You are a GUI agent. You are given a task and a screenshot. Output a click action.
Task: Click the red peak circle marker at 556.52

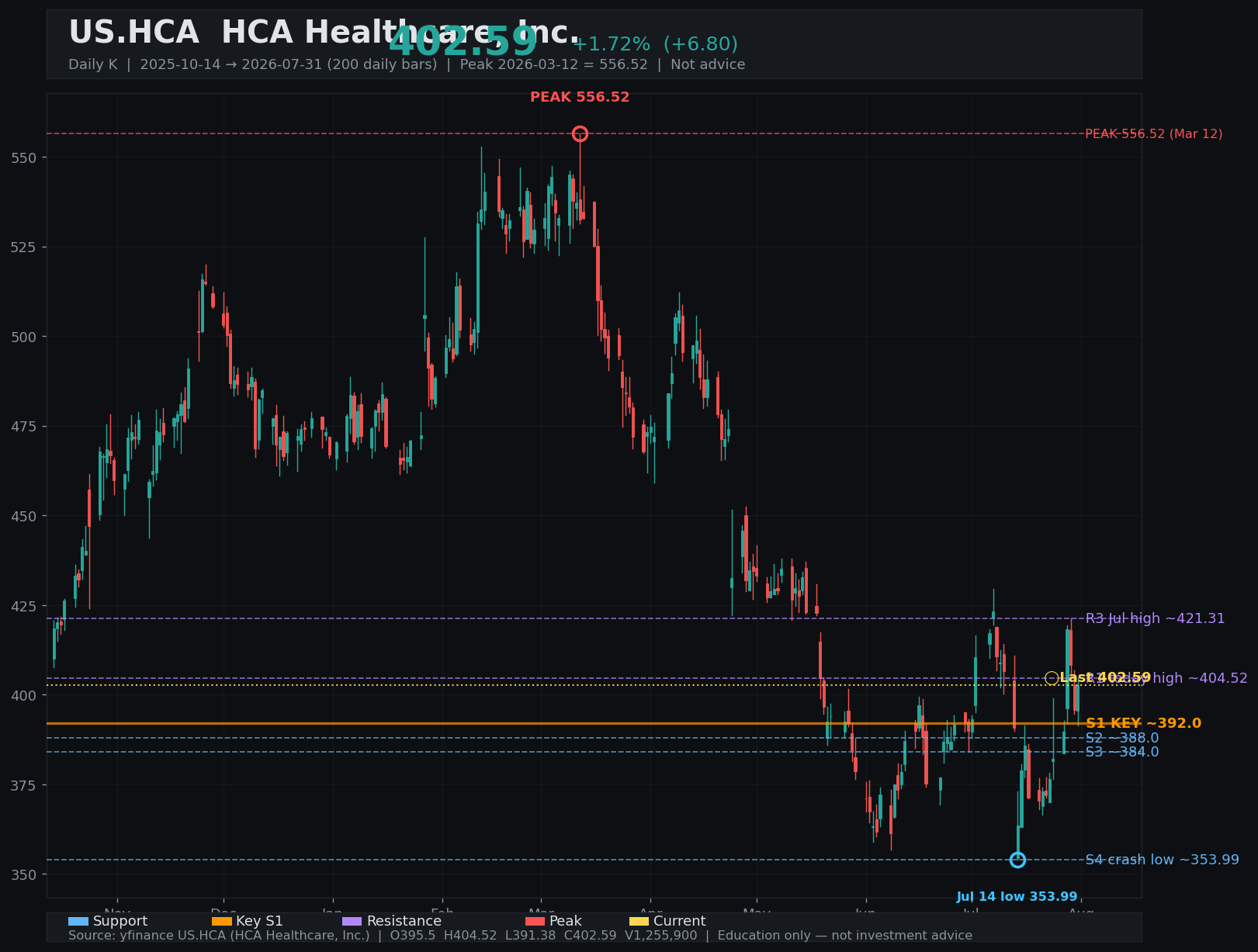(580, 134)
